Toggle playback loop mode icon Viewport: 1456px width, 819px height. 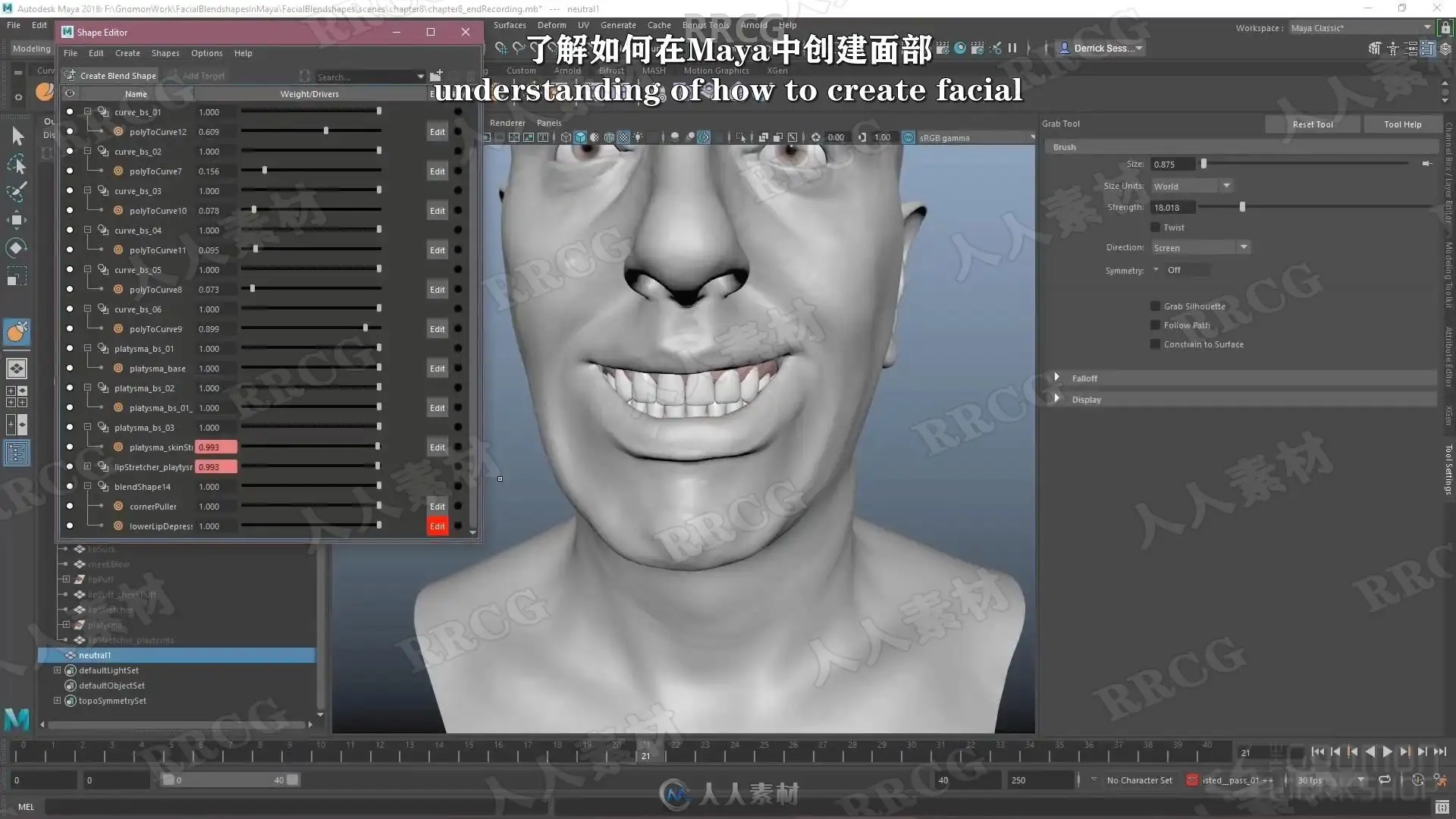coord(1385,780)
